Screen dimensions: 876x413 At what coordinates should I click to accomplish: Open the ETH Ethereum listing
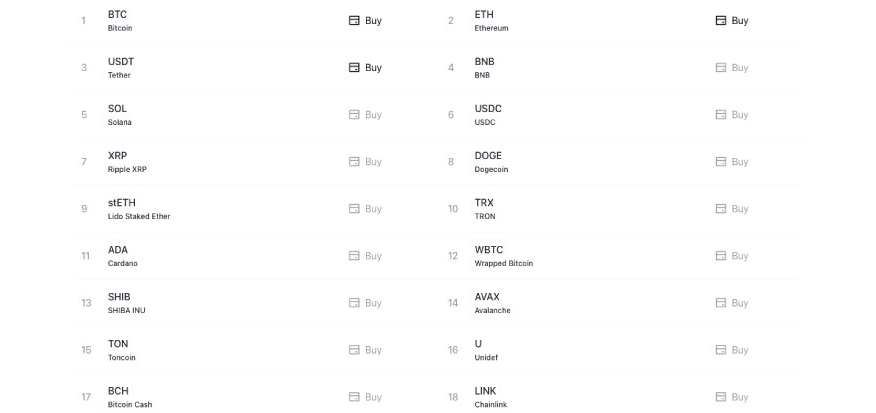tap(490, 20)
